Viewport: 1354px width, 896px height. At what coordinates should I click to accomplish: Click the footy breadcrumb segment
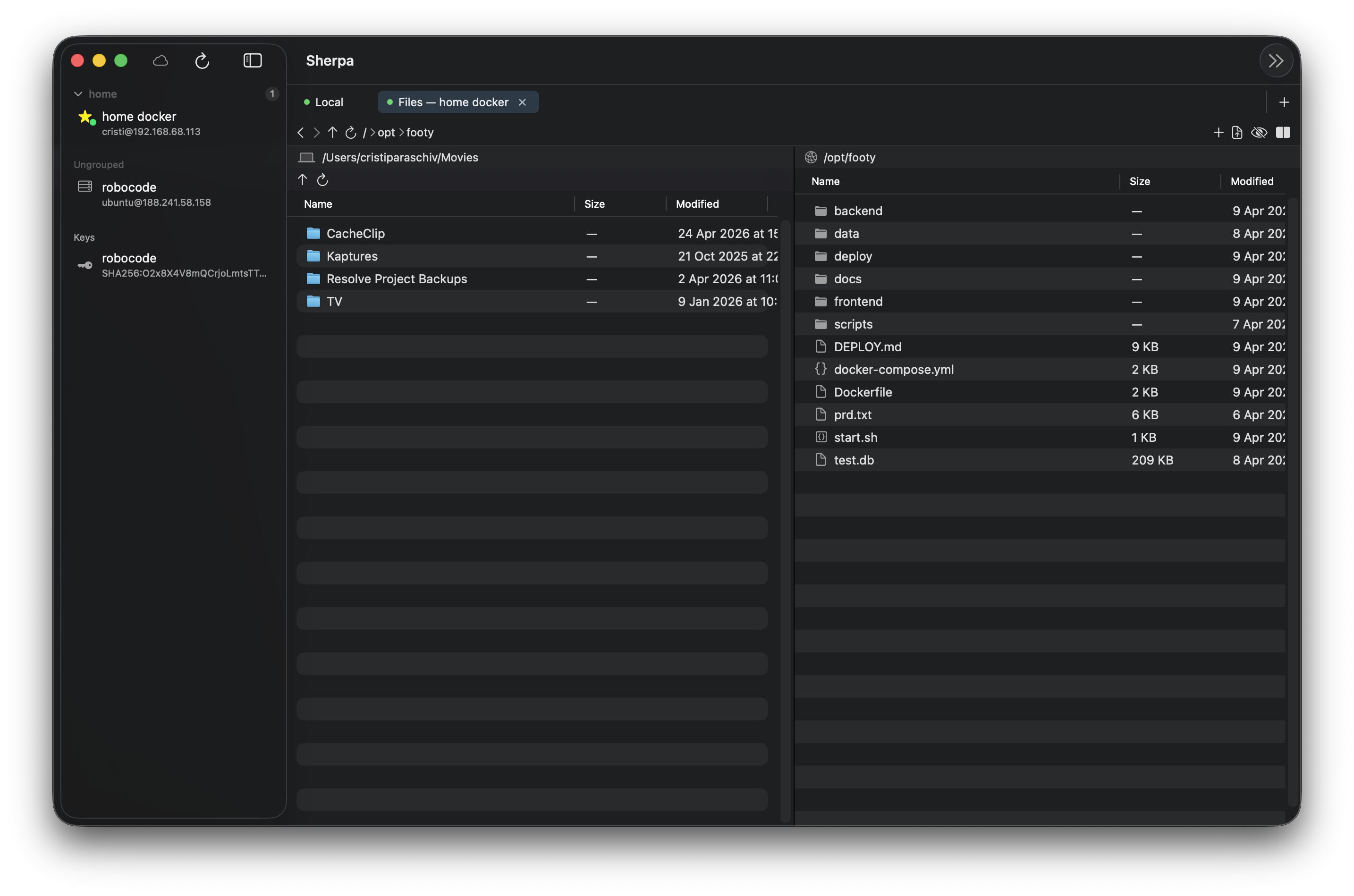click(x=420, y=133)
